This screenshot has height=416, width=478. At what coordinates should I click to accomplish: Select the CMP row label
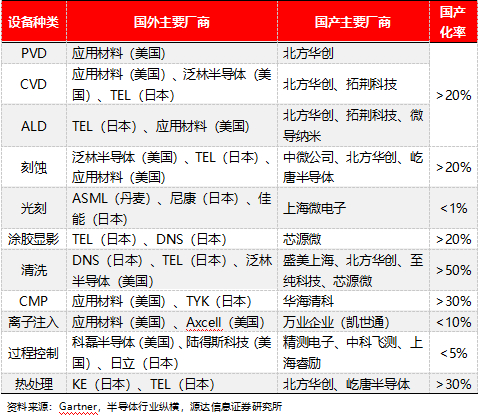coord(34,301)
